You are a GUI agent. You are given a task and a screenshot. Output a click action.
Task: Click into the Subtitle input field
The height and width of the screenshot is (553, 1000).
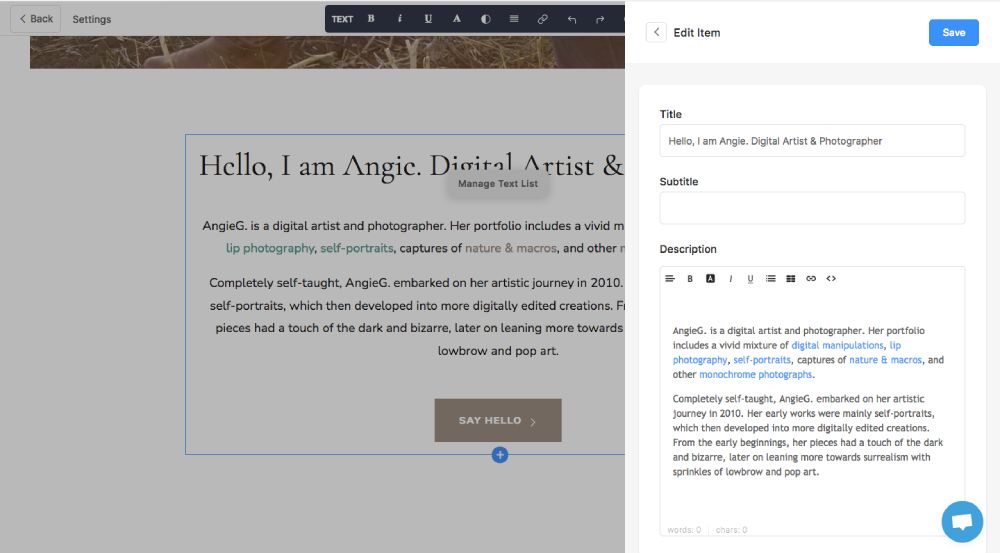click(812, 208)
